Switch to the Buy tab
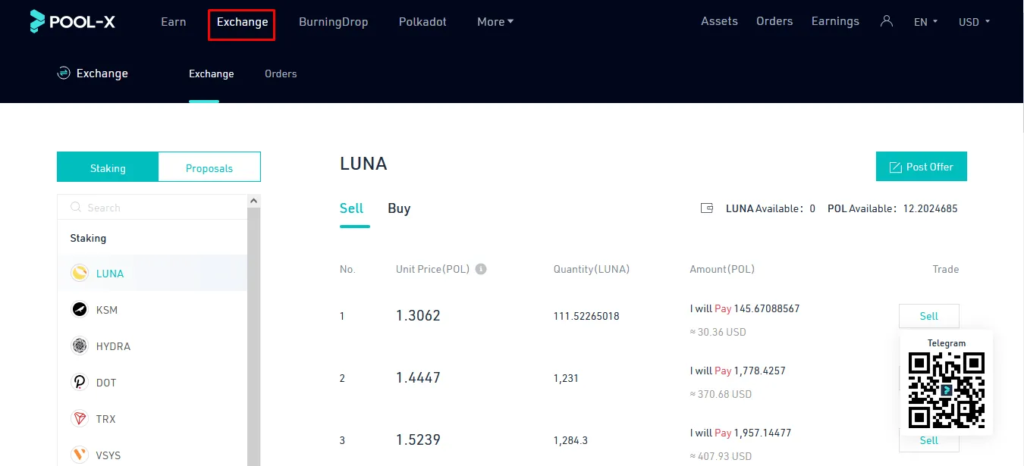 (x=399, y=209)
